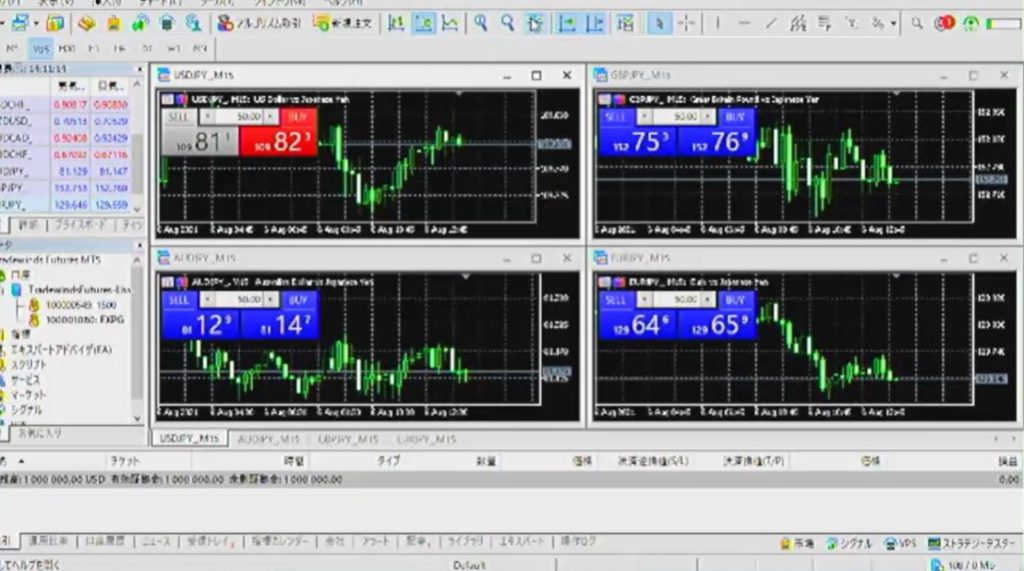Switch to the AUDJPY_M15 chart tab
1024x571 pixels.
pos(268,439)
